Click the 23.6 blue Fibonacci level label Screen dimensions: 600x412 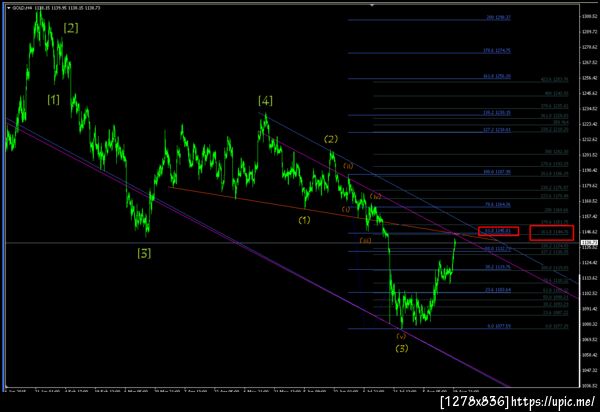click(x=498, y=290)
